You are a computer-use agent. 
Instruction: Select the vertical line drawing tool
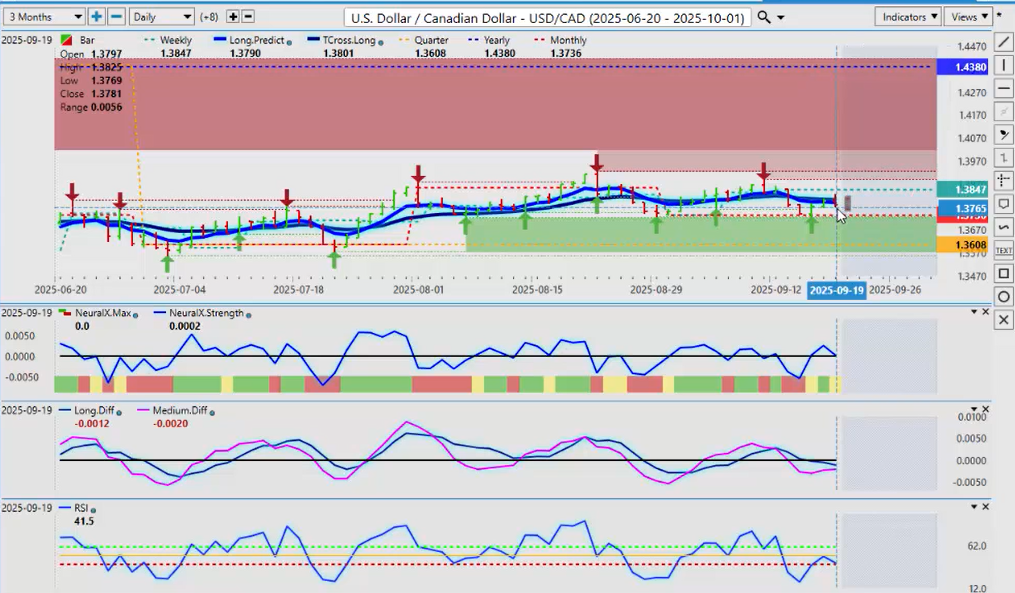[1003, 65]
